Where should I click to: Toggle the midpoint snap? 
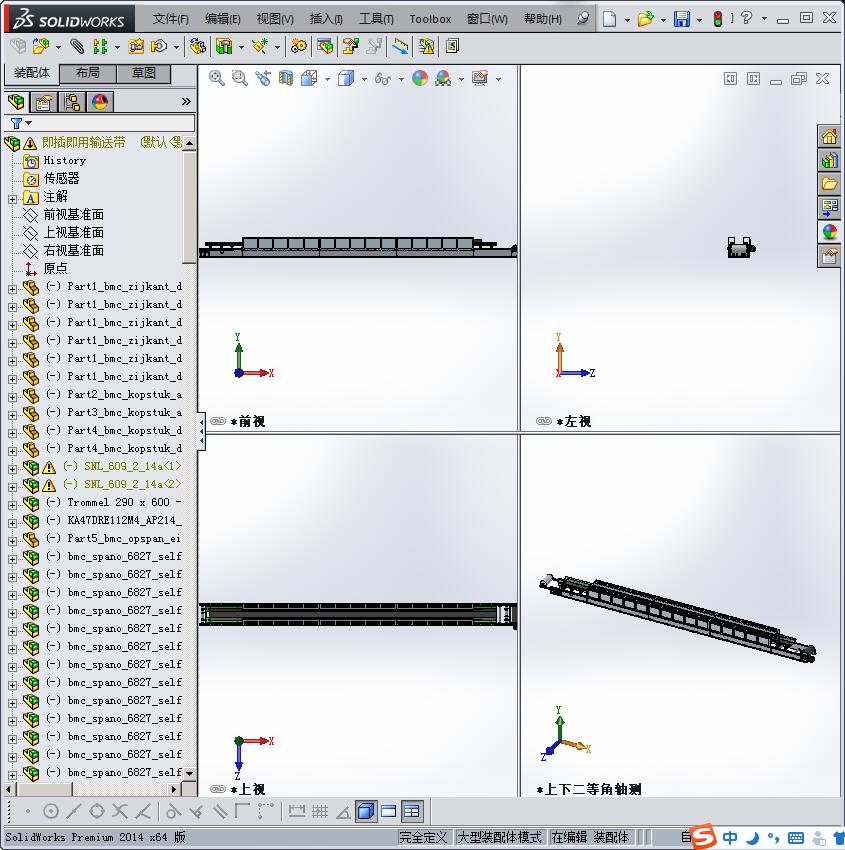click(74, 812)
